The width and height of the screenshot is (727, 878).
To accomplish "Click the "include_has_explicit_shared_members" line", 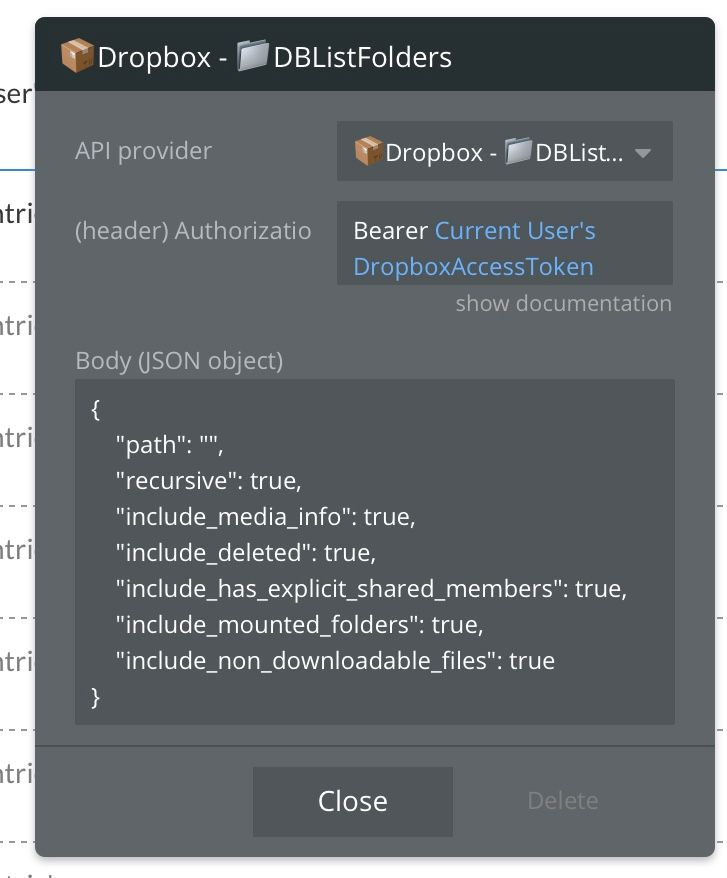I will [371, 589].
